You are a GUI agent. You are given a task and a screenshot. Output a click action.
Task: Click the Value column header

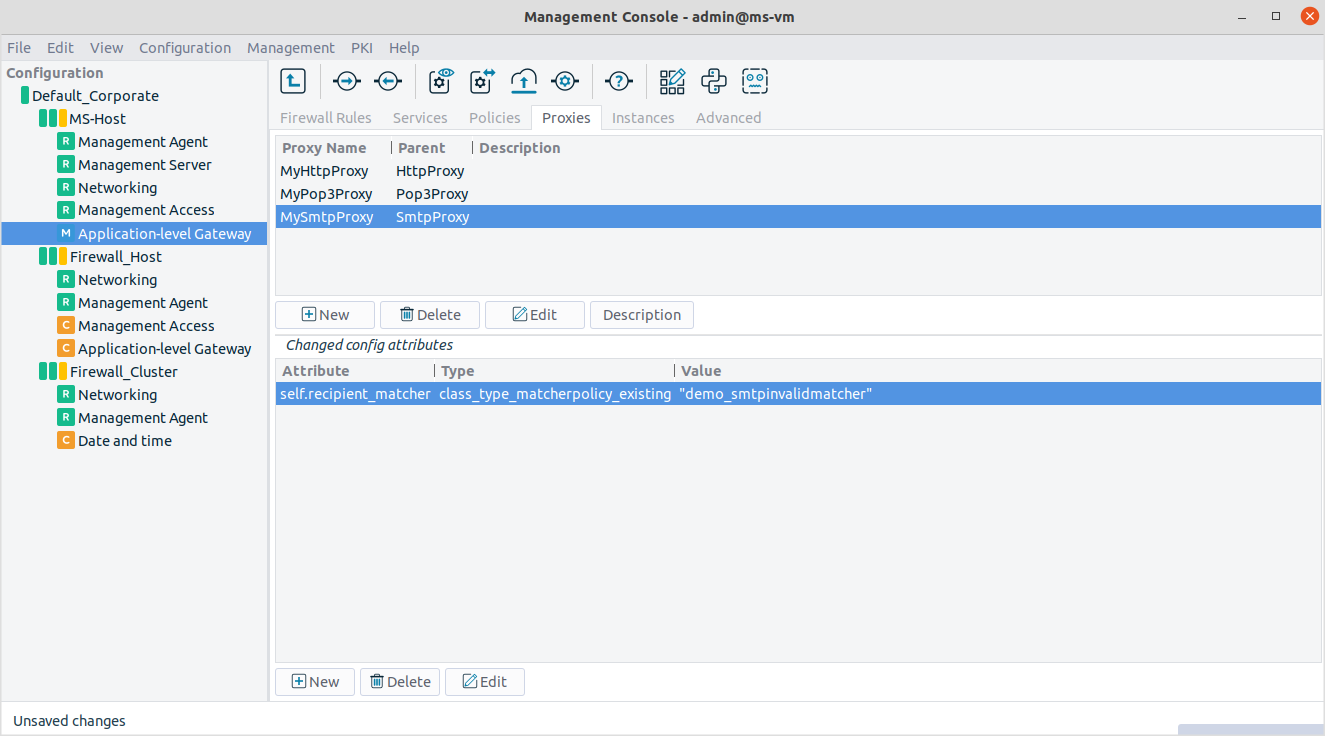[x=701, y=371]
